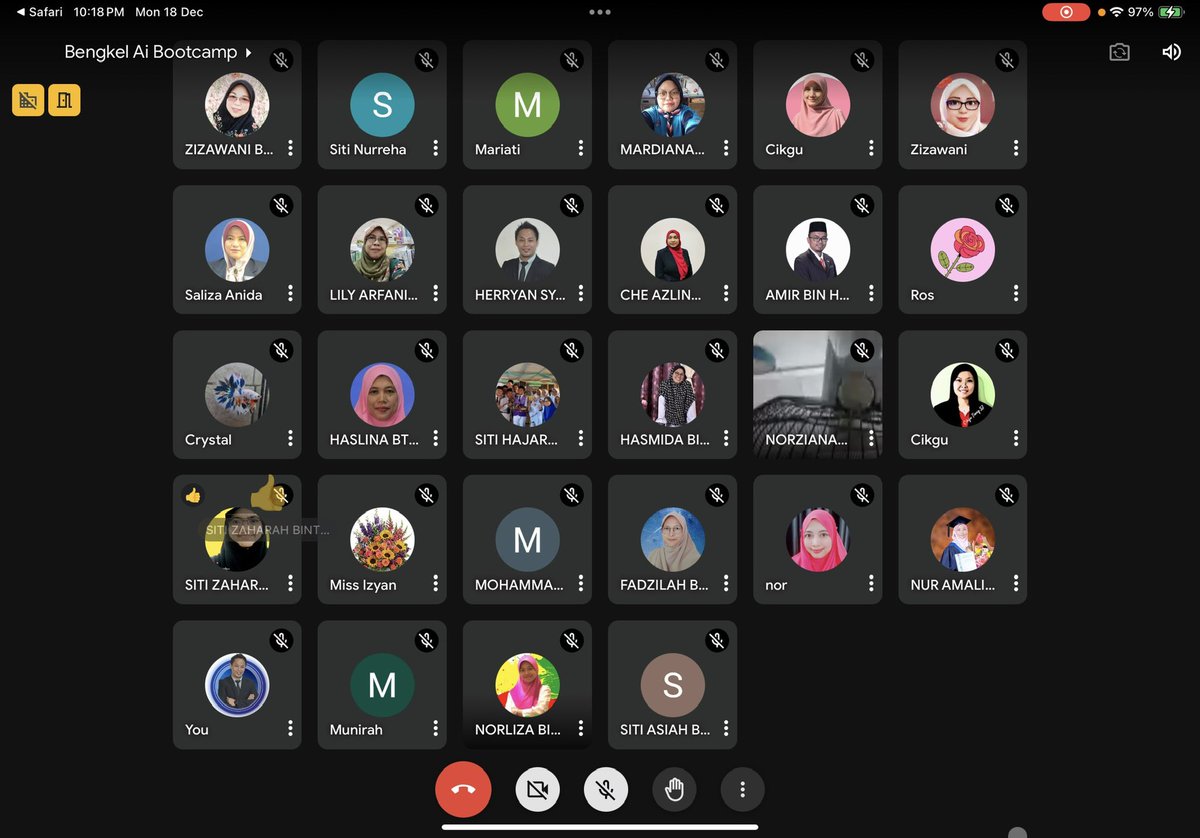Click muted mic icon on Munirah tile
The height and width of the screenshot is (838, 1200).
[427, 641]
